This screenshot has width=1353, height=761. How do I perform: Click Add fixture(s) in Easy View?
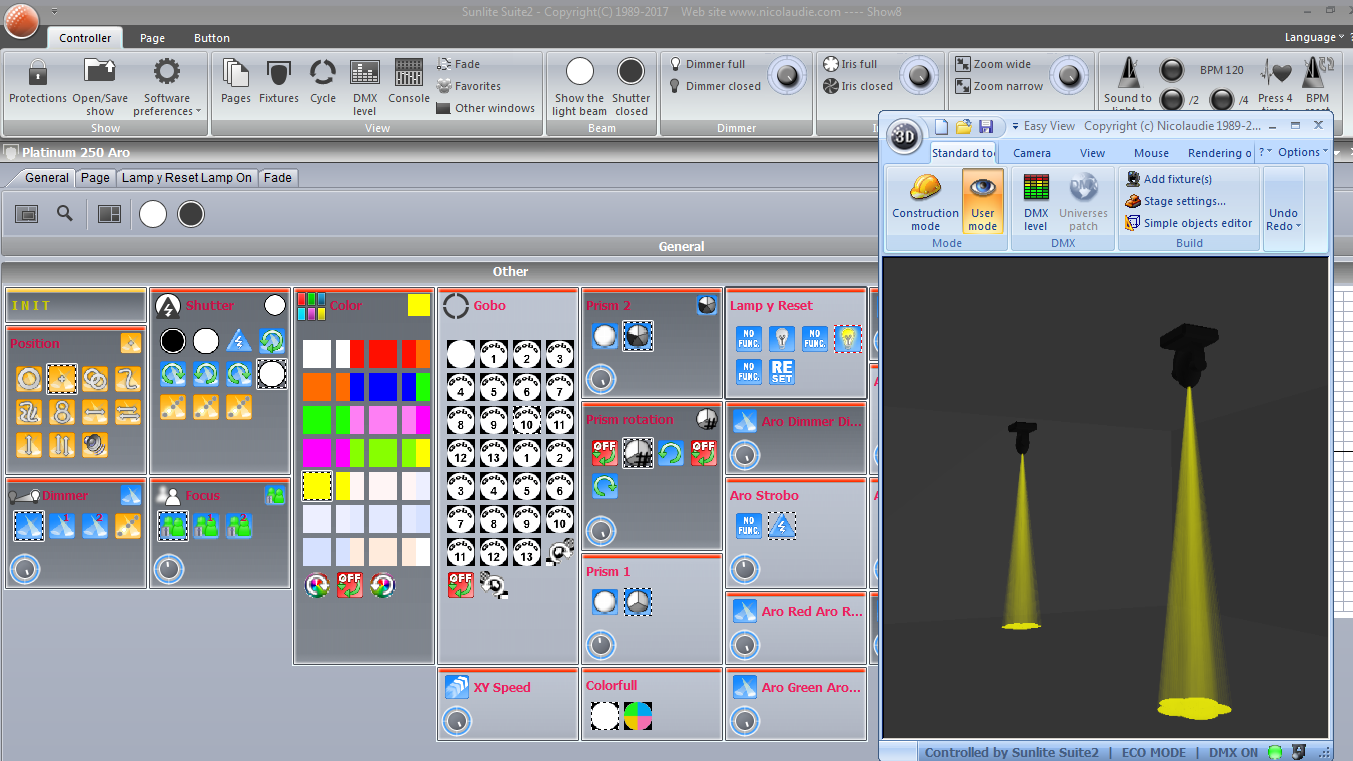(1169, 179)
